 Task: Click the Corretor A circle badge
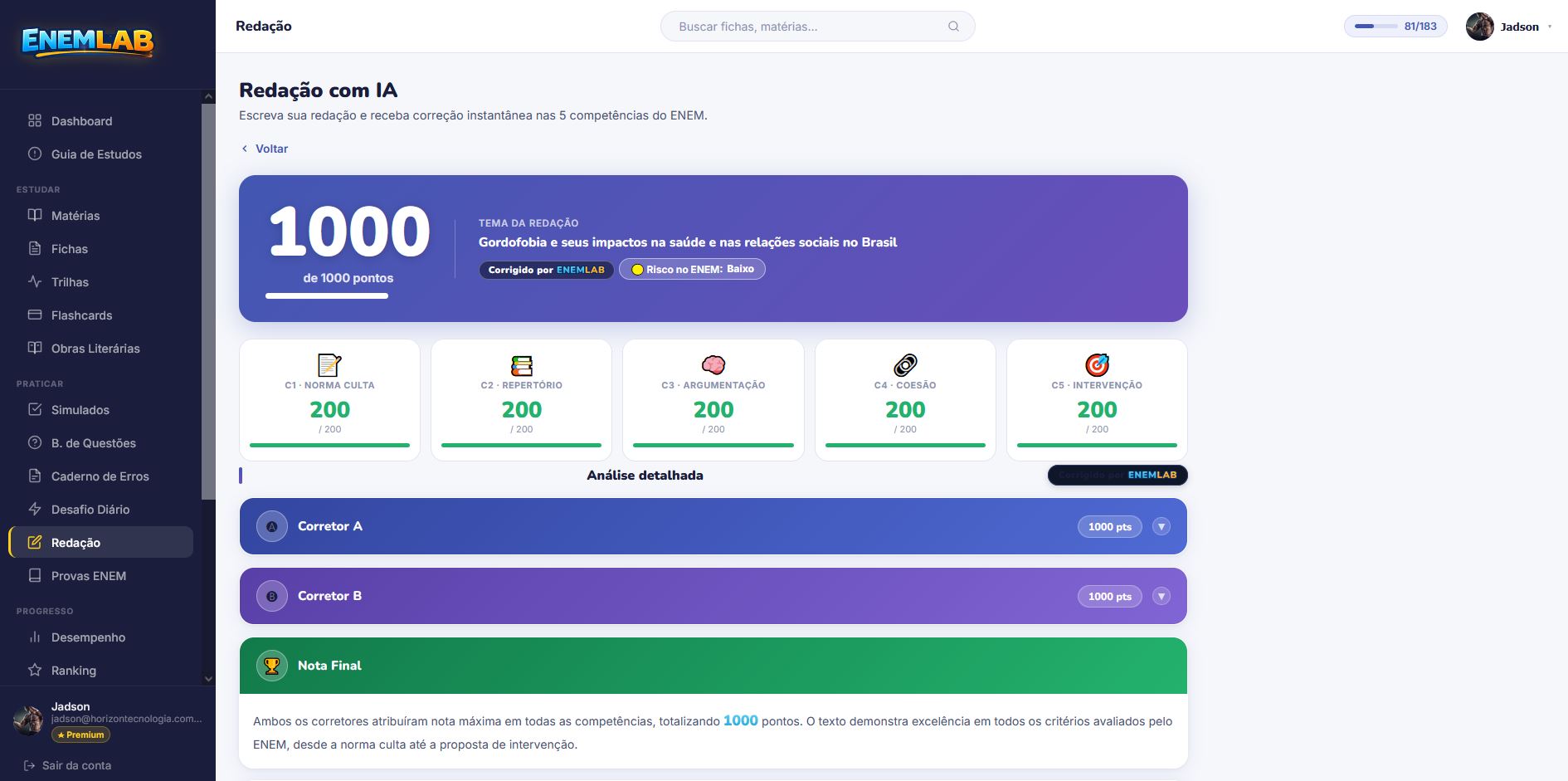[x=271, y=526]
